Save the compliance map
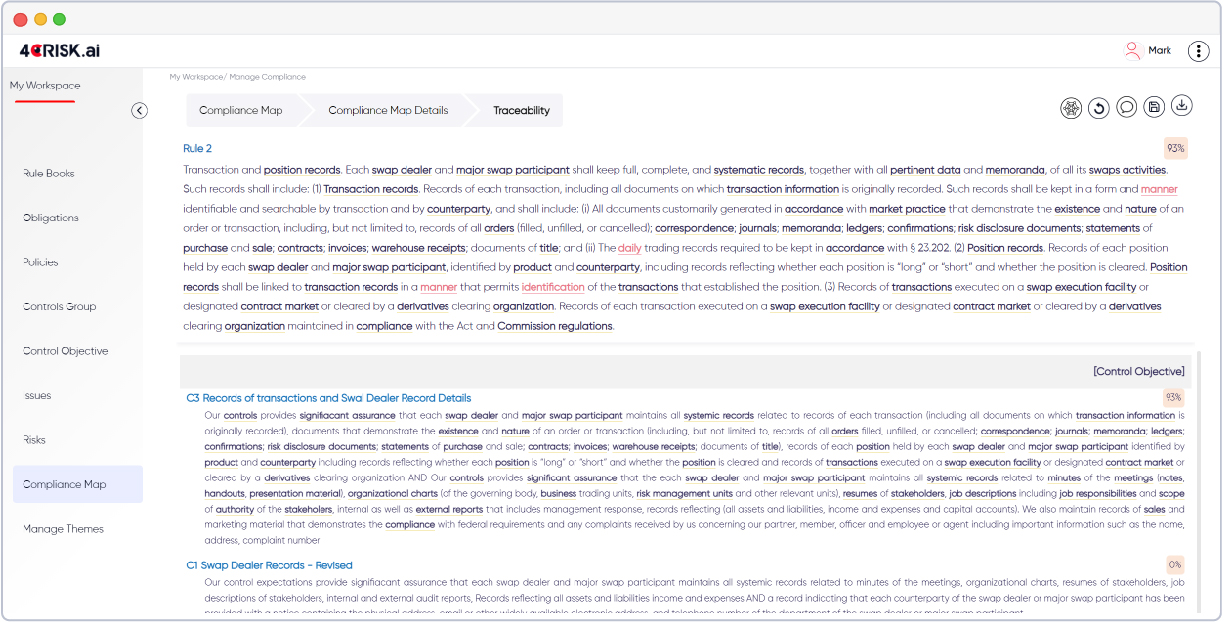The image size is (1224, 622). [x=1153, y=107]
